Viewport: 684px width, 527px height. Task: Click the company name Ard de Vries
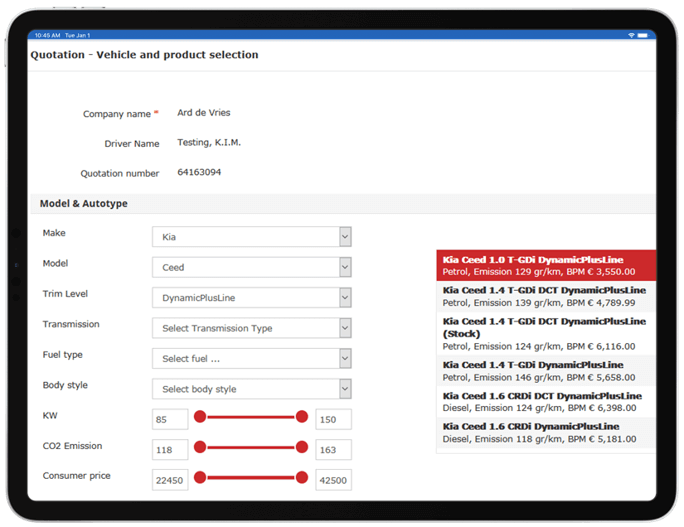(204, 113)
